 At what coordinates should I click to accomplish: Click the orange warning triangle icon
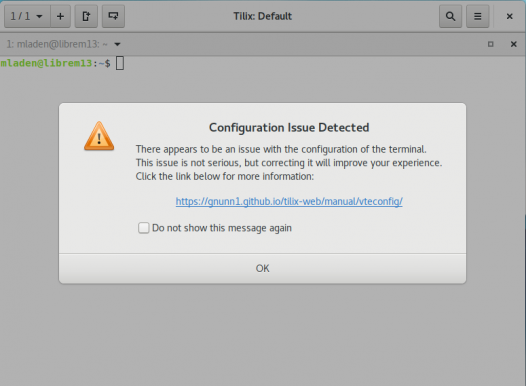point(99,136)
